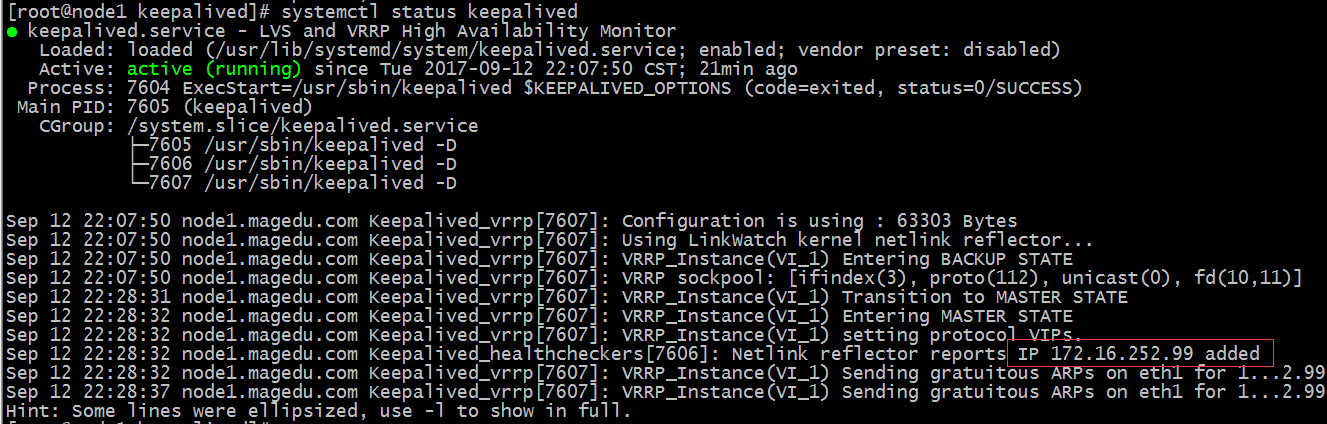Viewport: 1327px width, 424px height.
Task: Click the CGroup process 7606 tree entry
Action: click(x=294, y=164)
